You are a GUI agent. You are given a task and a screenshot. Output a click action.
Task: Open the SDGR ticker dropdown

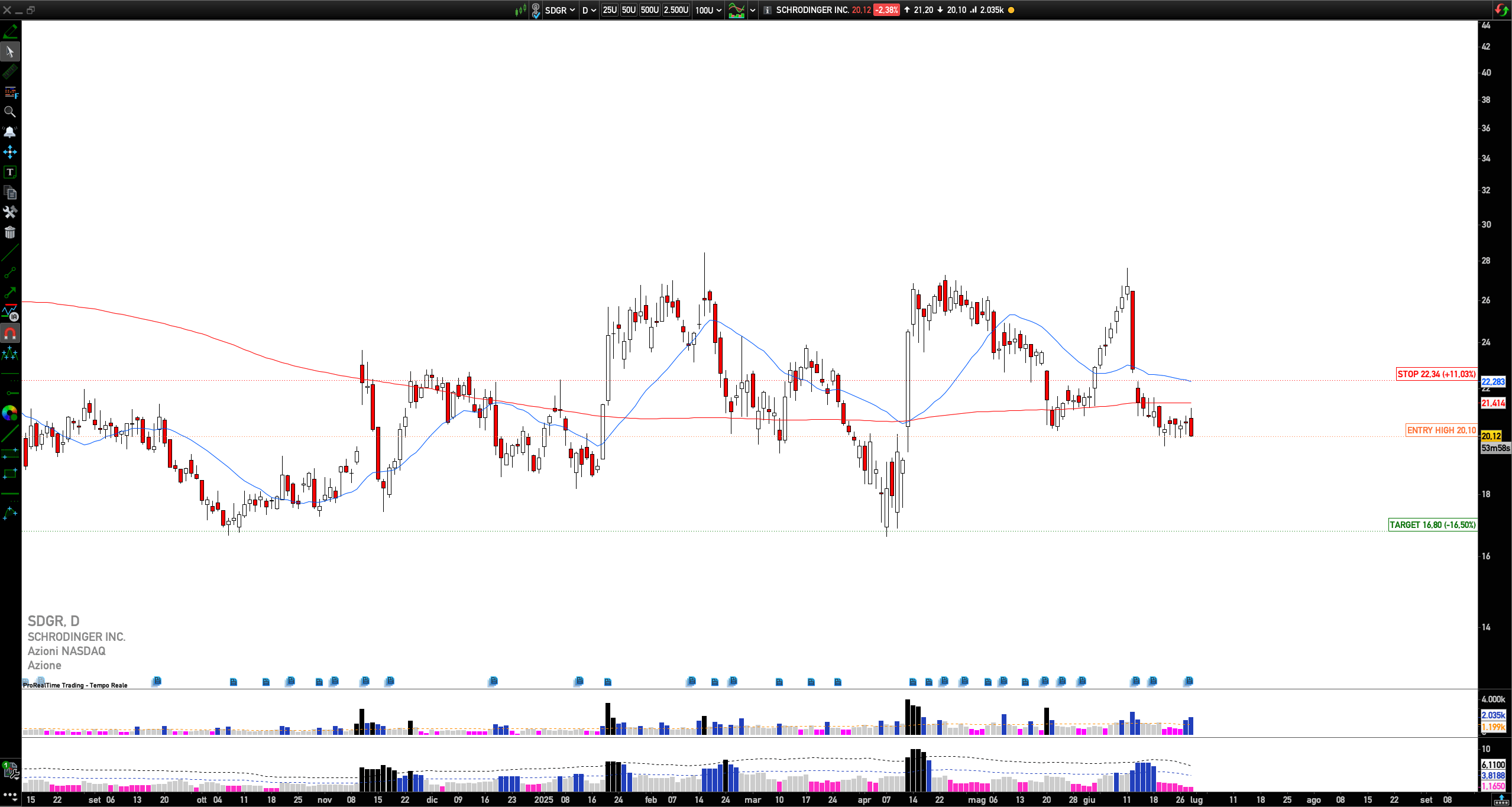pos(559,10)
